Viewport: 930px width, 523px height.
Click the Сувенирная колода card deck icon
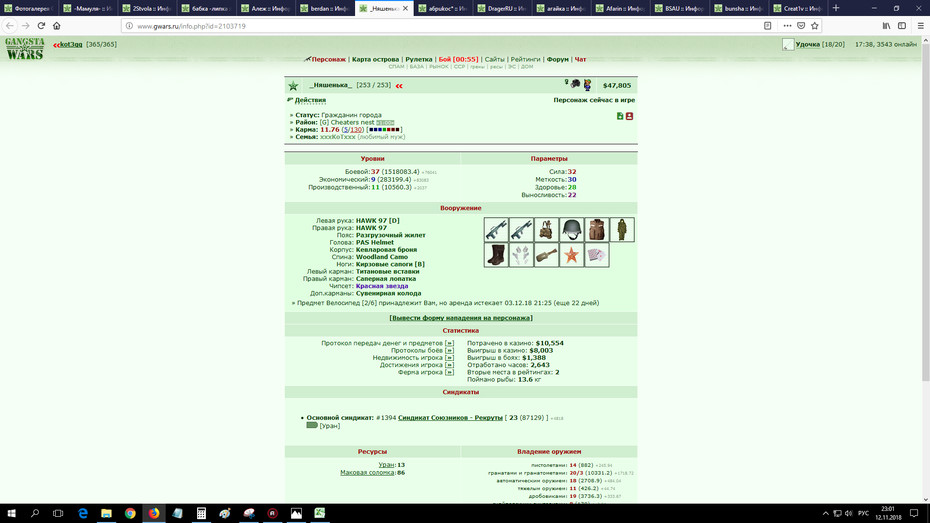coord(597,255)
